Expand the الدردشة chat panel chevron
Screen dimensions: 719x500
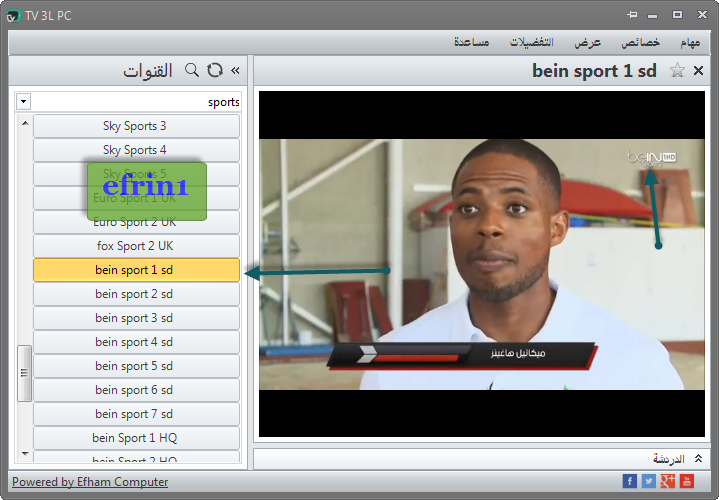click(698, 458)
